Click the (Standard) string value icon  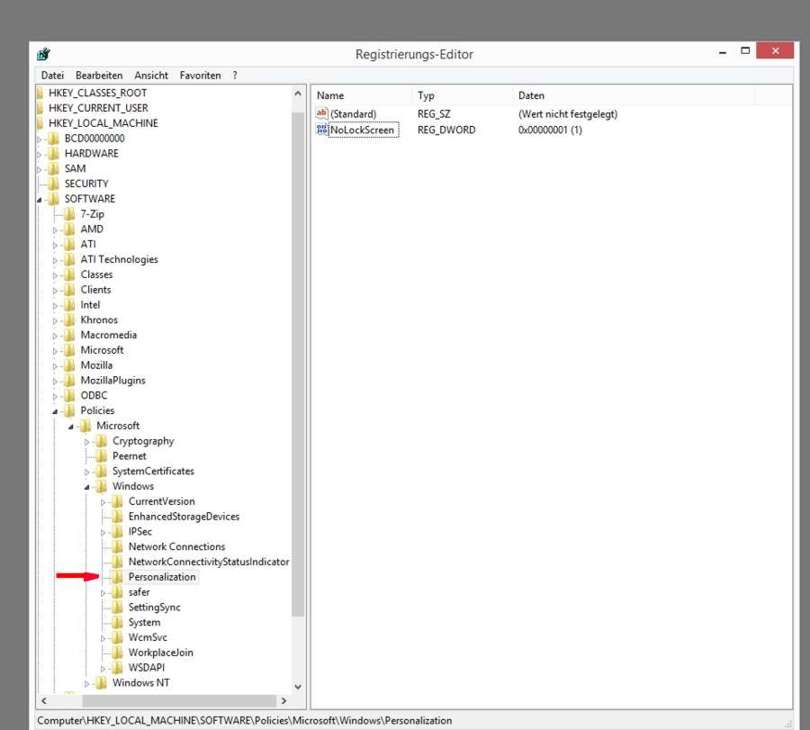click(x=322, y=113)
